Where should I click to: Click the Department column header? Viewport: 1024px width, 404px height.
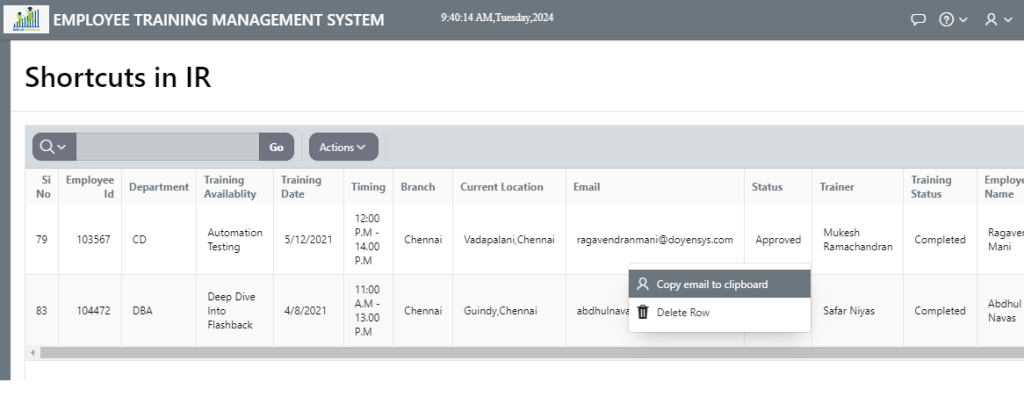pyautogui.click(x=158, y=187)
